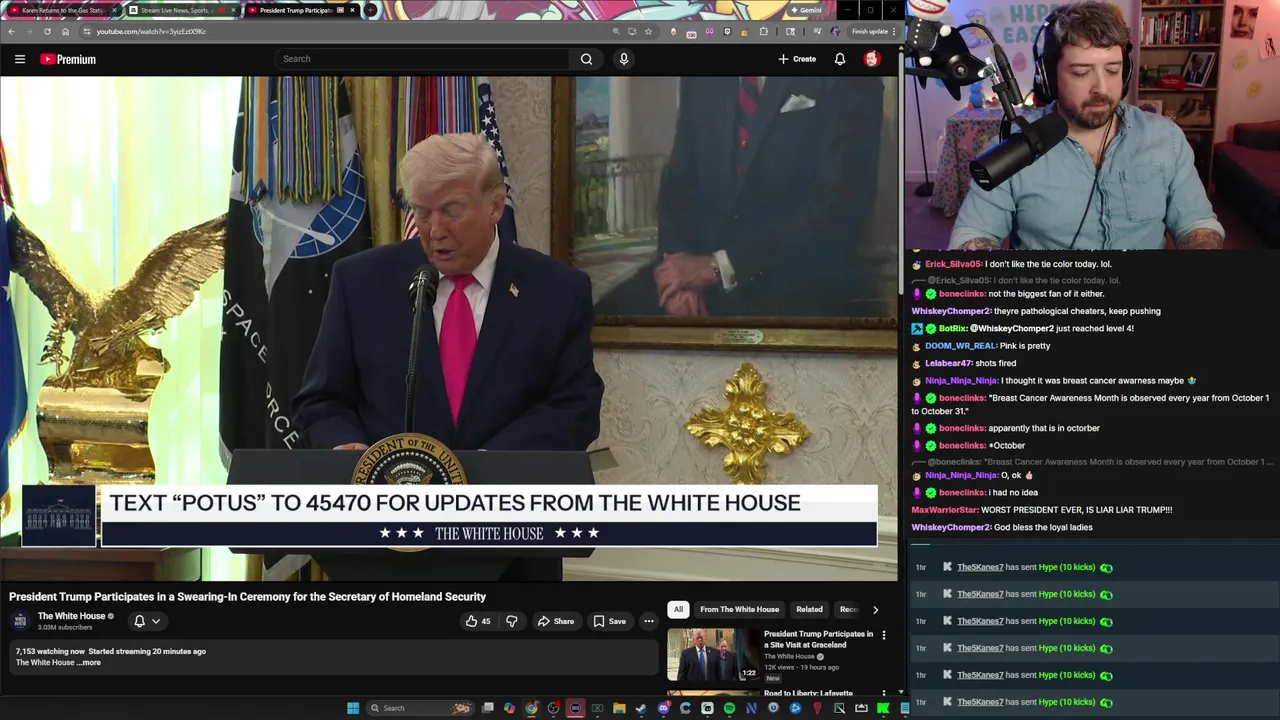Start voice search with the microphone icon
Screen dimensions: 1280x720
coord(624,59)
